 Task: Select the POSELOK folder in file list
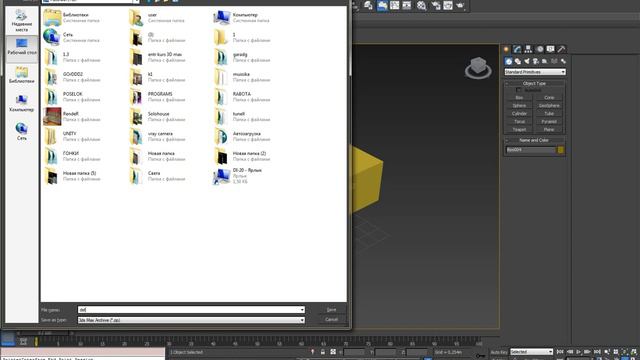(73, 97)
